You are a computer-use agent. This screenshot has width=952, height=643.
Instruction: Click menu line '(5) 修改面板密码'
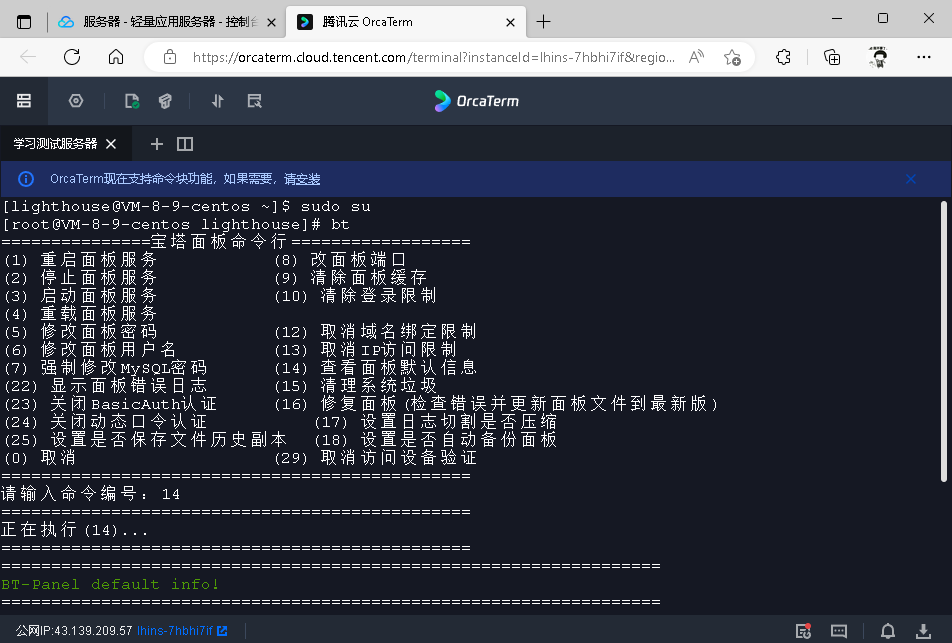(80, 332)
